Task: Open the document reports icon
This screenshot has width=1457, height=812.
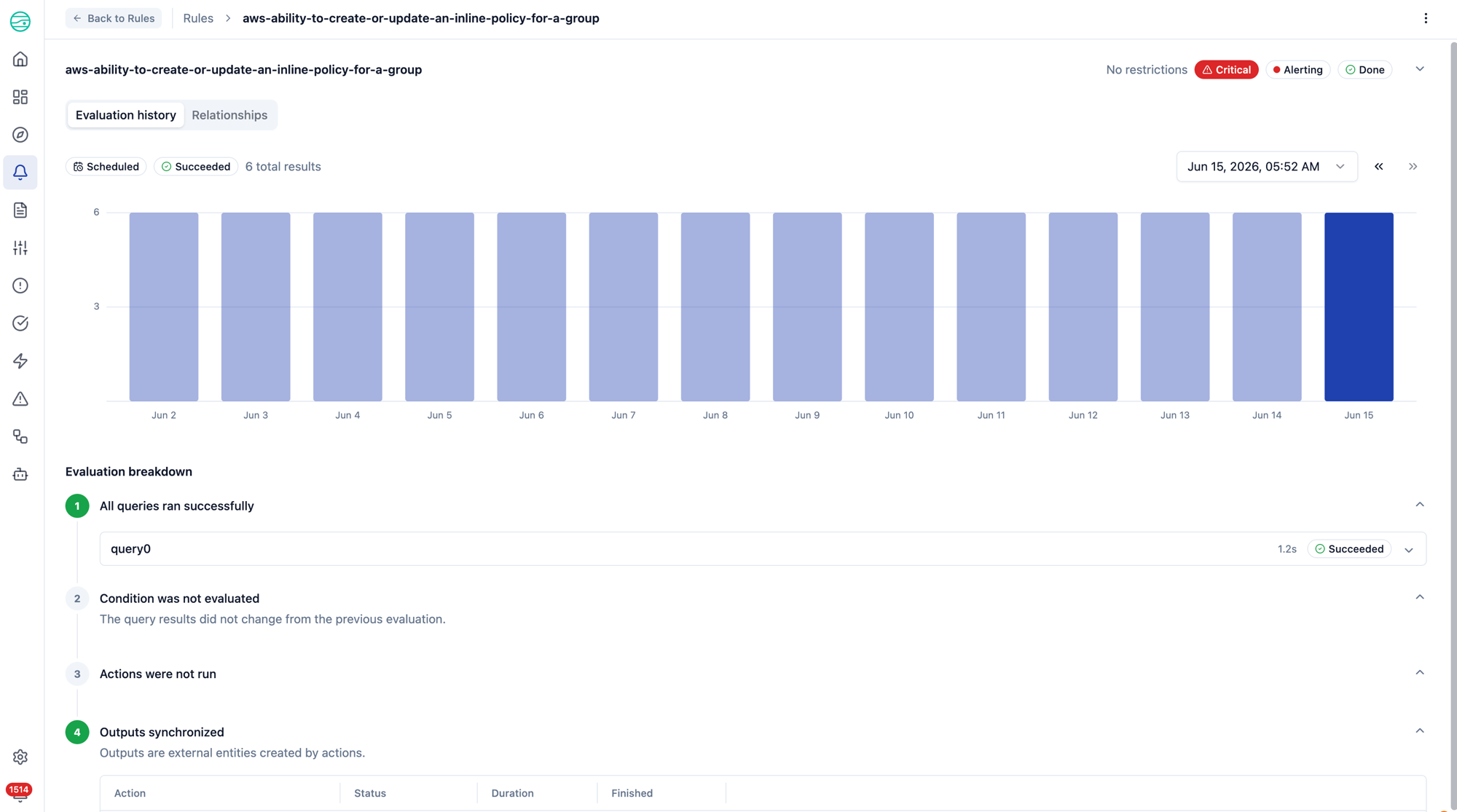Action: [20, 210]
